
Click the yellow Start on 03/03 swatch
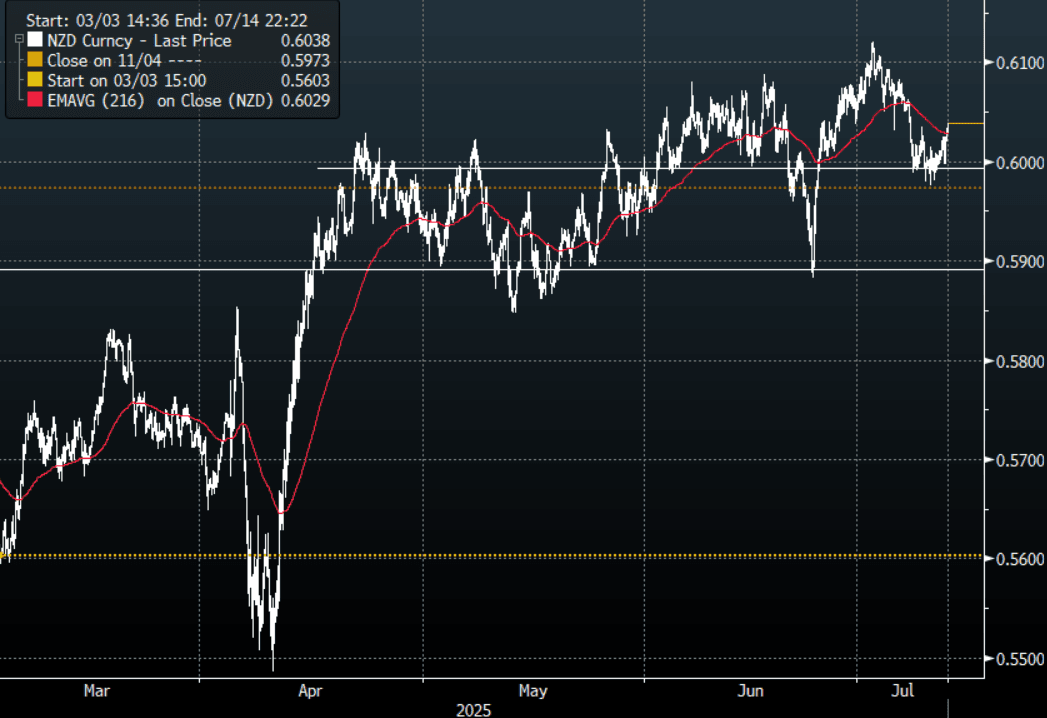pyautogui.click(x=35, y=81)
